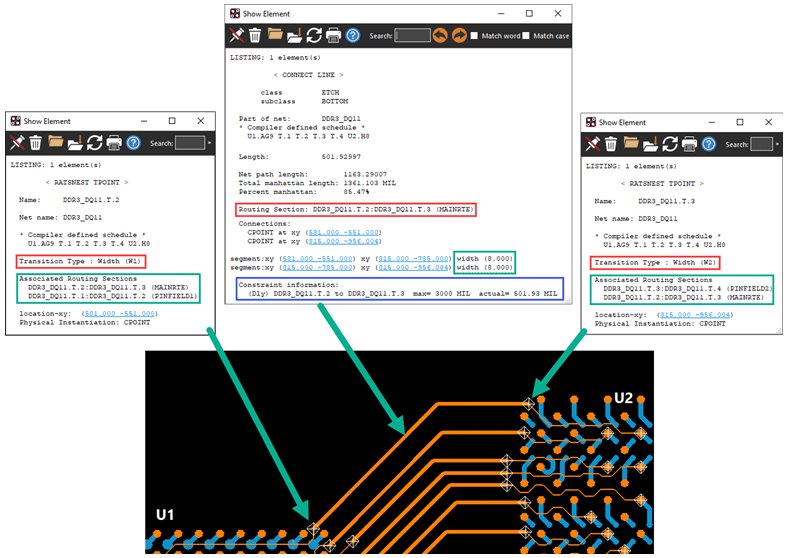The height and width of the screenshot is (558, 790).
Task: Print listing from middle Show Element window
Action: click(x=334, y=35)
